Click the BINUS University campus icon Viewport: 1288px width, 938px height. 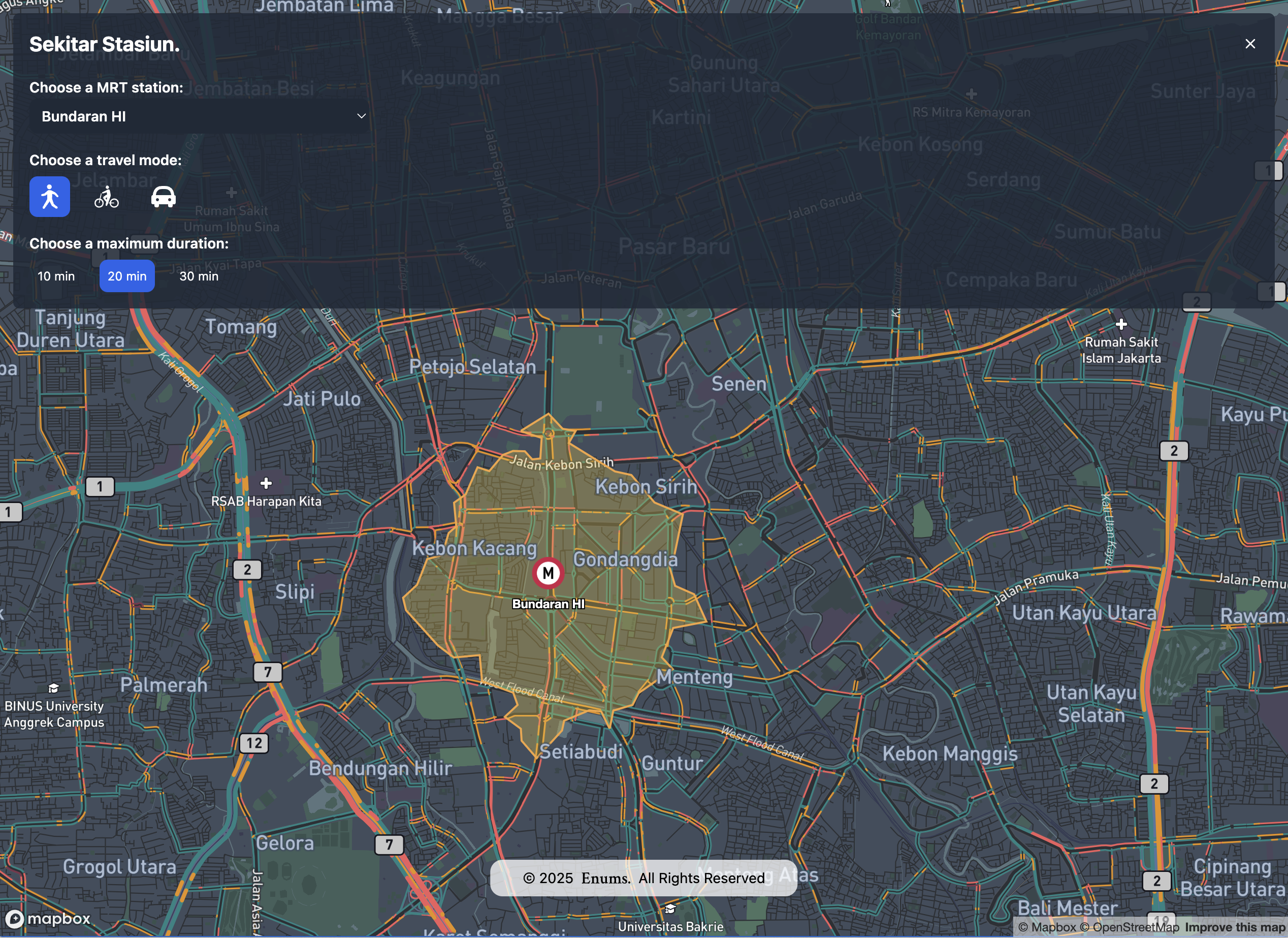[53, 689]
